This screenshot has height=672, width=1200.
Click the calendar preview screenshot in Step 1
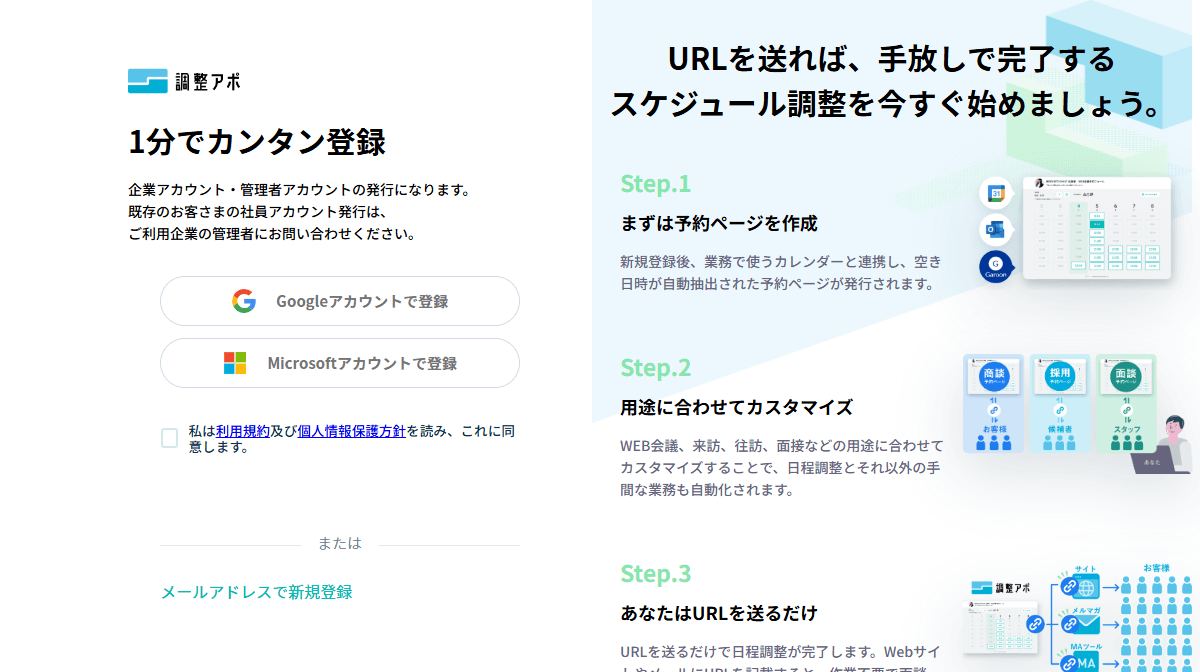coord(1098,228)
